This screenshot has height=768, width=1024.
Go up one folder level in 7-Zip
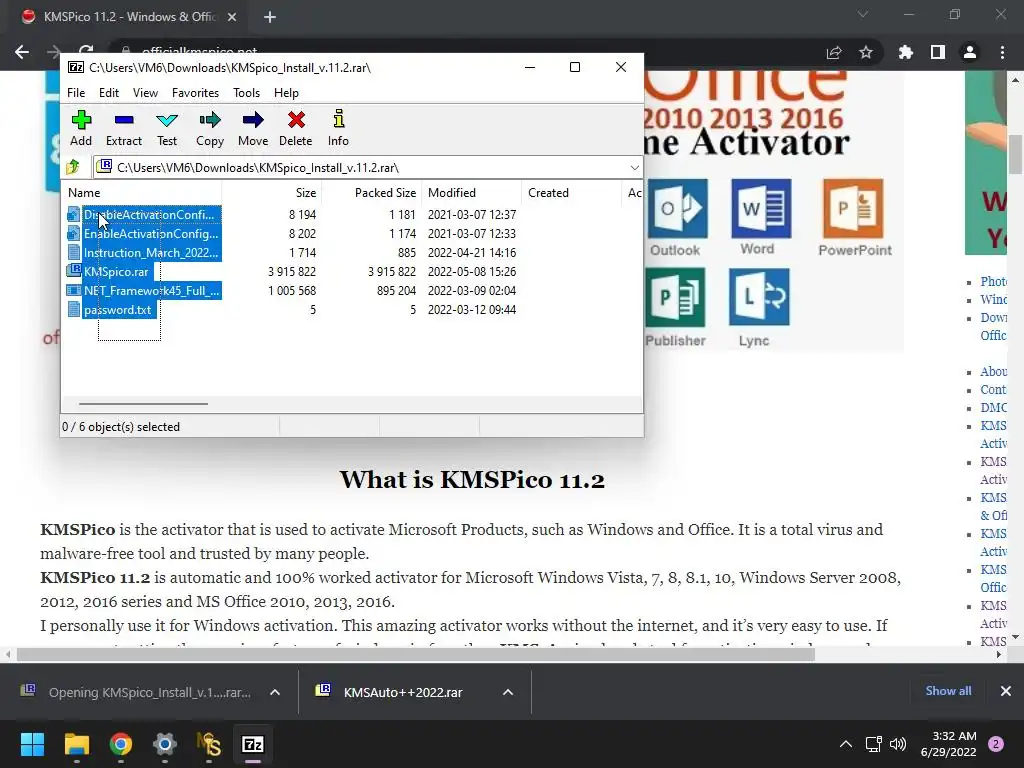(73, 167)
